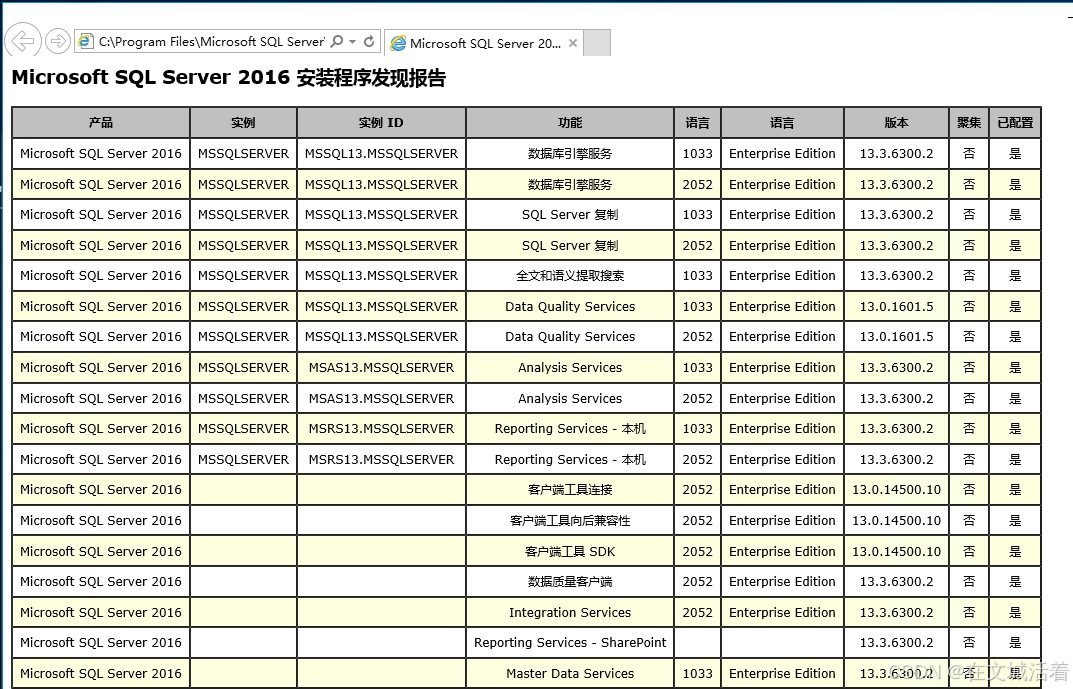
Task: Select the 客户端工具连接 feature cell
Action: click(x=570, y=490)
